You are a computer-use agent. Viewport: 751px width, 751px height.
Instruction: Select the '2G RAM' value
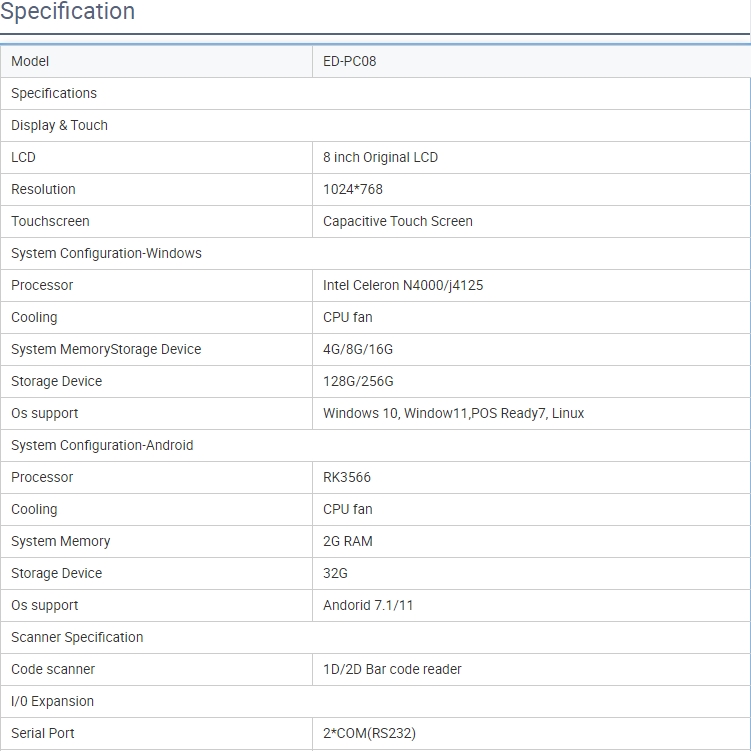pos(348,541)
